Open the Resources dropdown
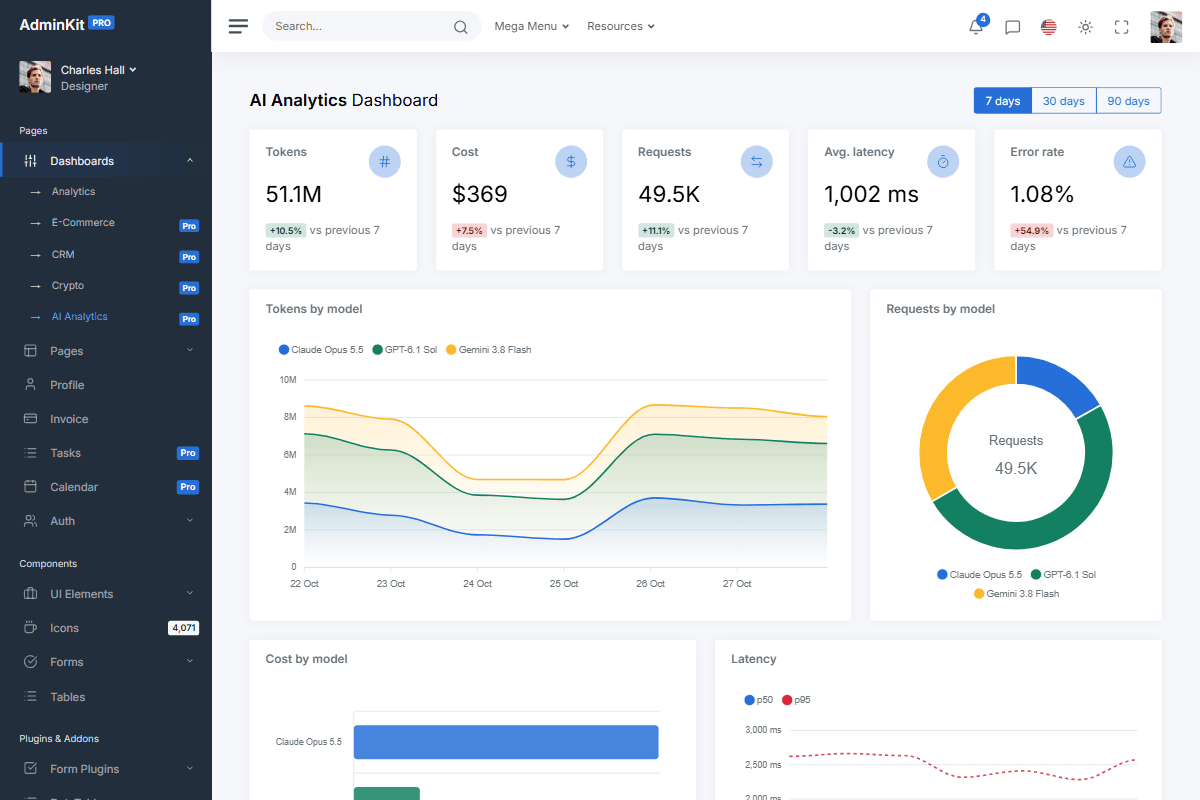Screen dimensions: 1200x800 coord(621,26)
